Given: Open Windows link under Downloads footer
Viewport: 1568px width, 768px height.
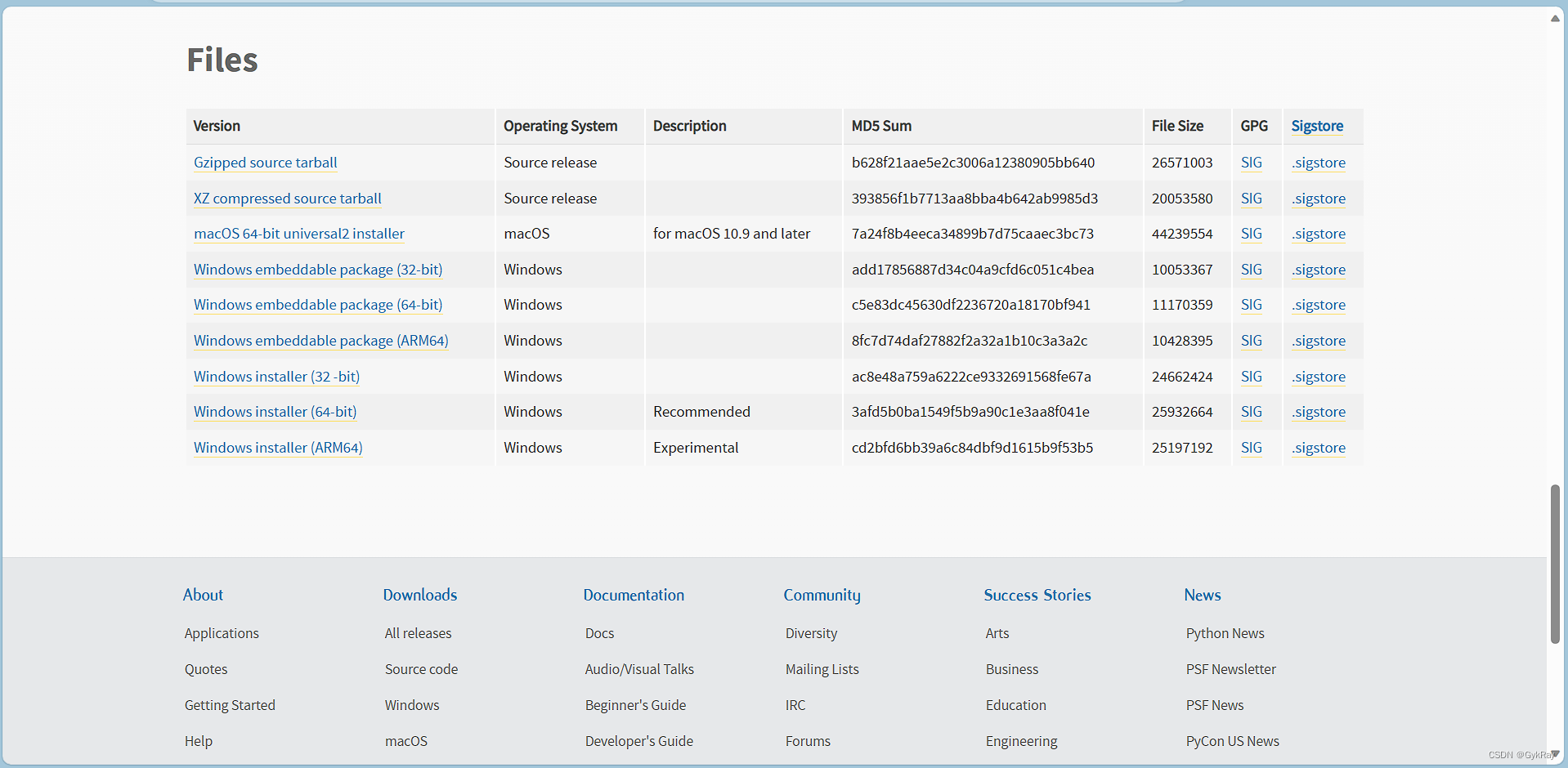Looking at the screenshot, I should tap(412, 705).
